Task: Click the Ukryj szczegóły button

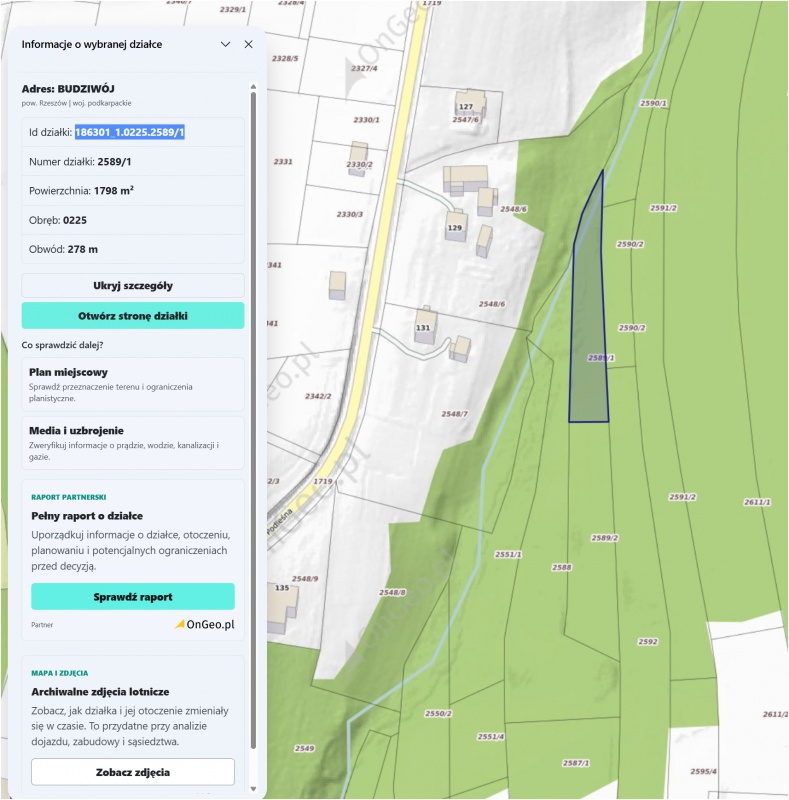Action: tap(133, 286)
